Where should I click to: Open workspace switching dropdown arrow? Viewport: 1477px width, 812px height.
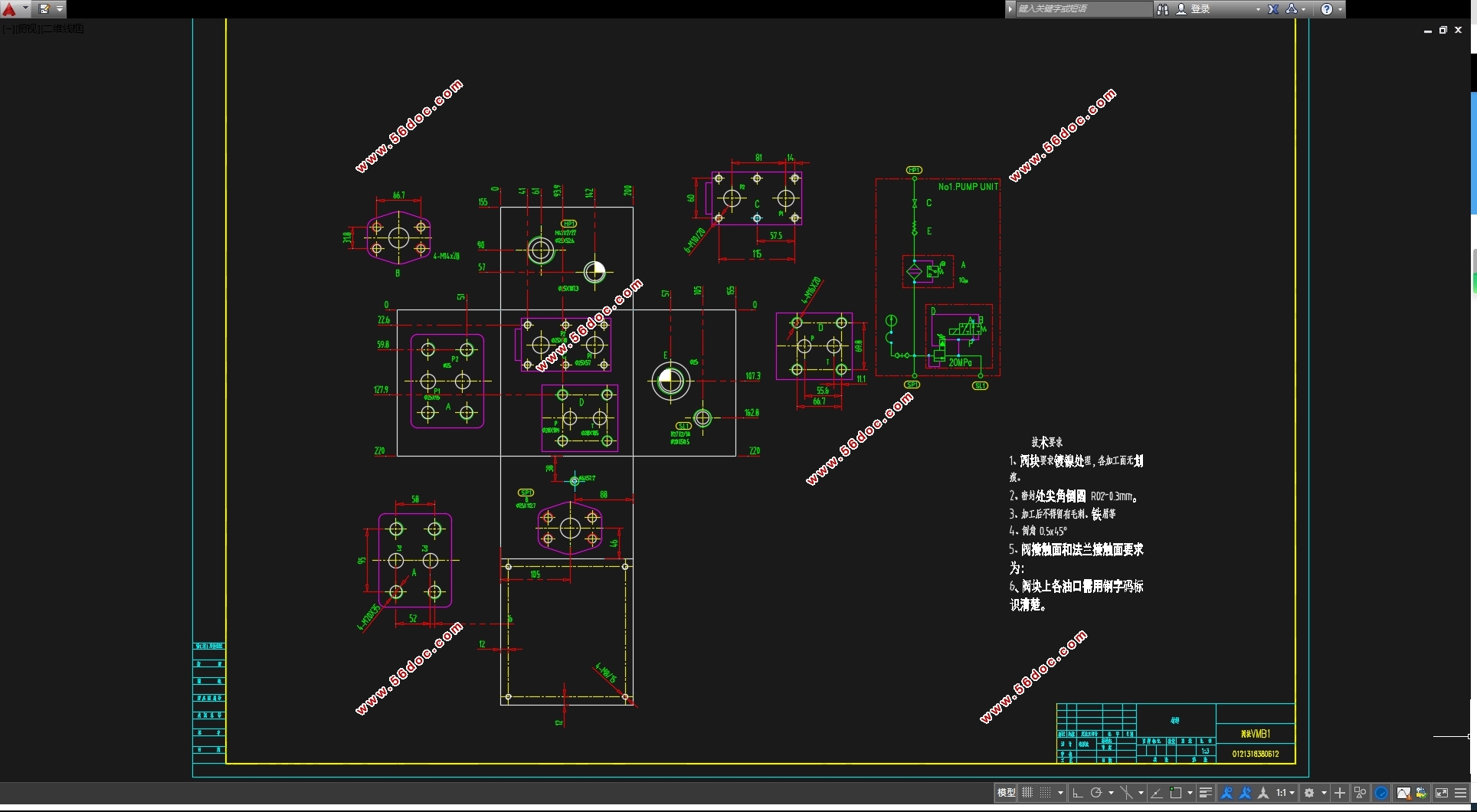pyautogui.click(x=1324, y=793)
